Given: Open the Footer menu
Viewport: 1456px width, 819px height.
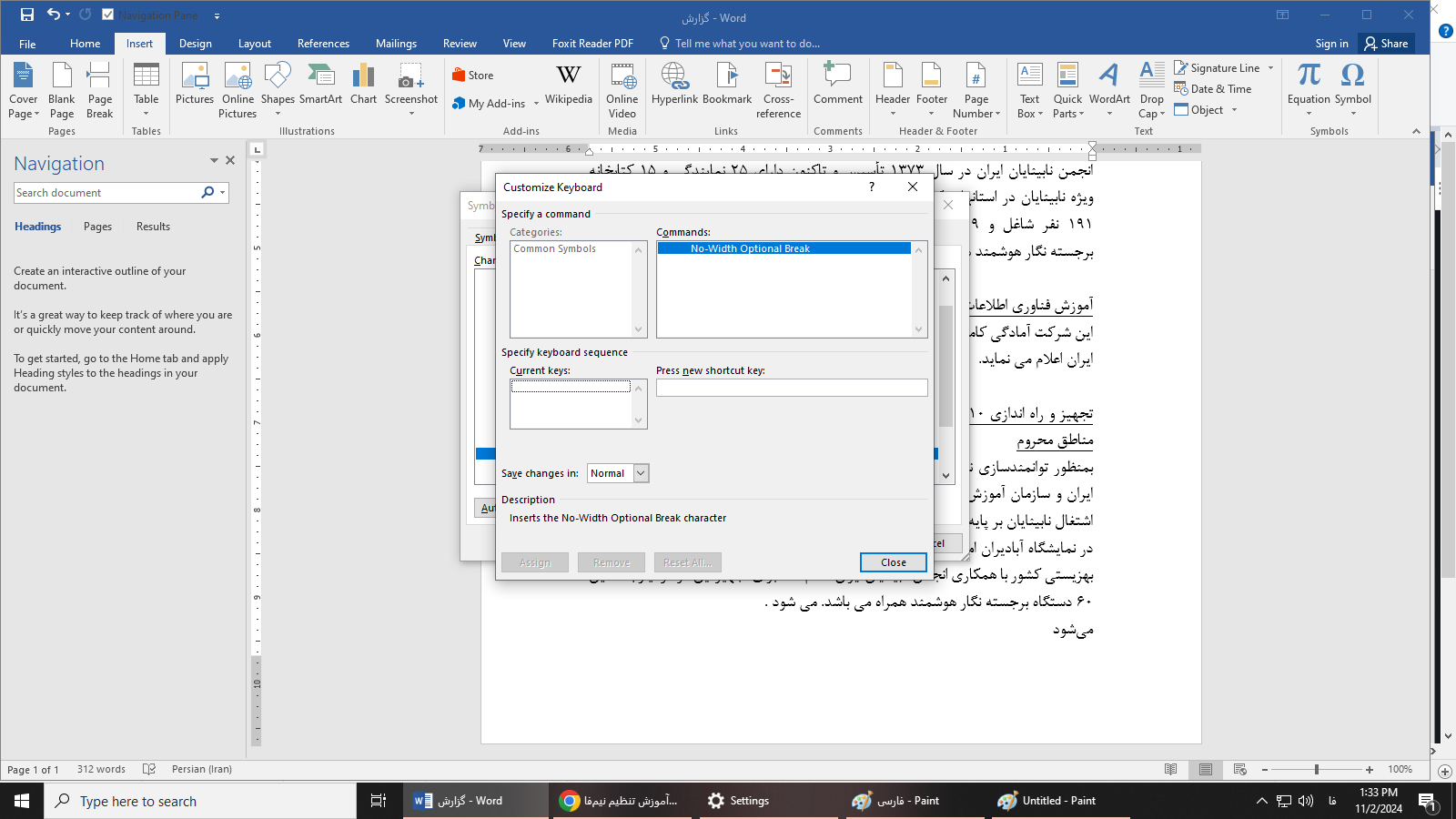Looking at the screenshot, I should coord(931,89).
